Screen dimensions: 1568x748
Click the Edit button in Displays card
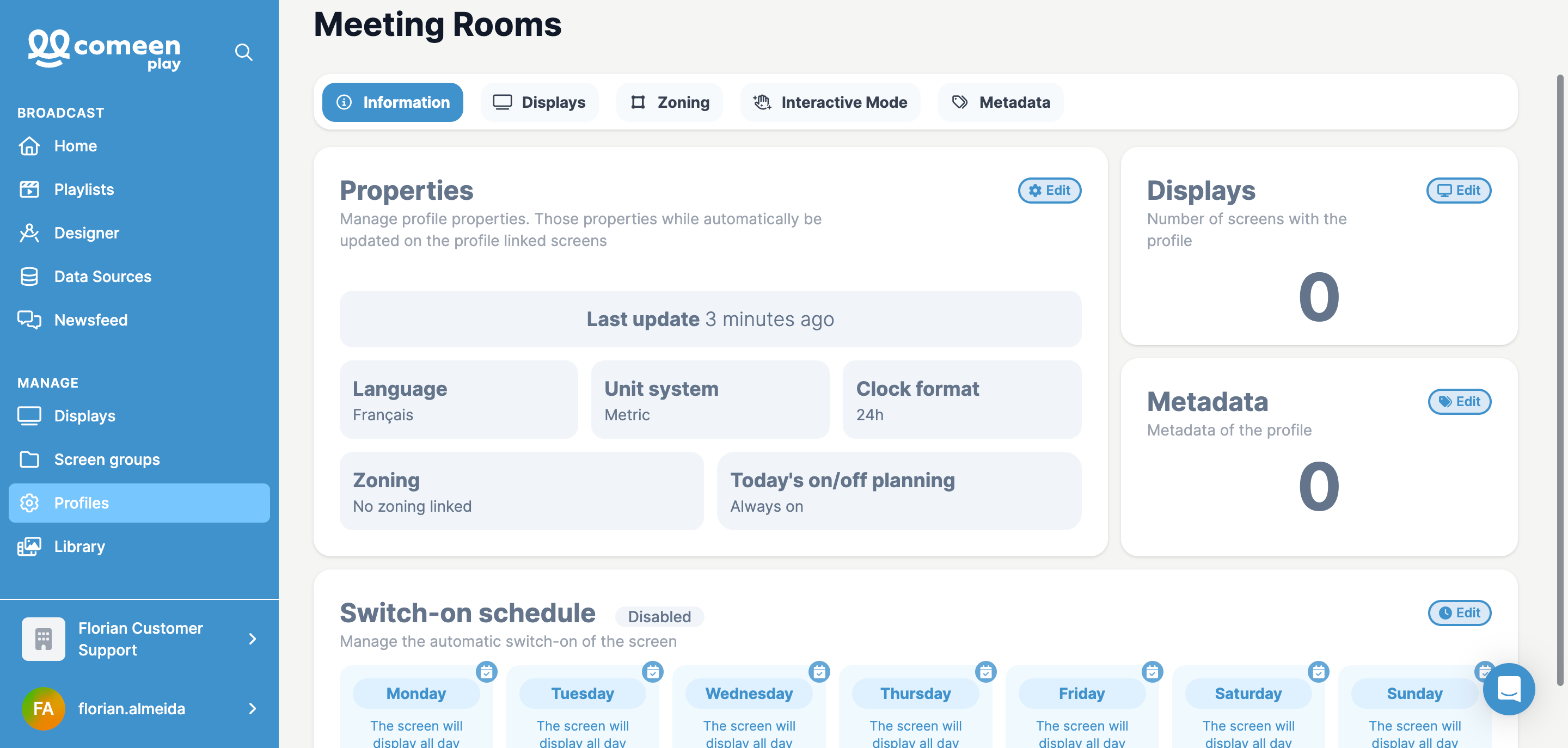pos(1459,191)
